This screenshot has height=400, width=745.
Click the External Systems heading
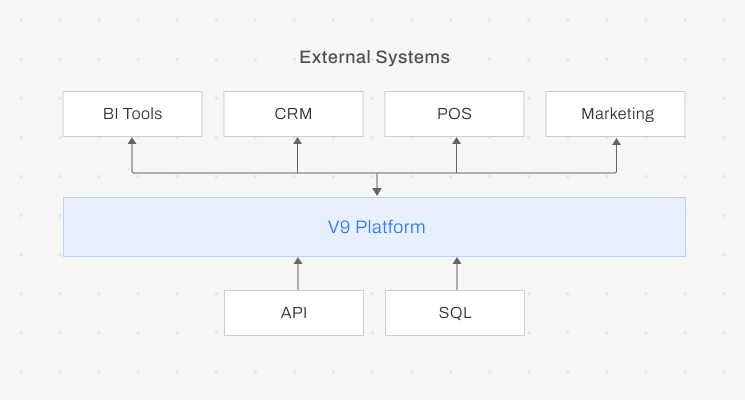pyautogui.click(x=374, y=57)
